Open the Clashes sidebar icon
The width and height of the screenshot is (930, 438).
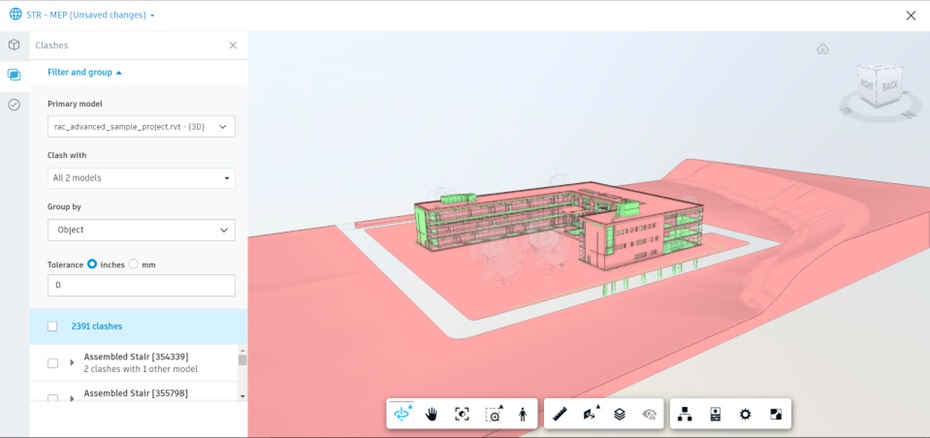[x=14, y=75]
